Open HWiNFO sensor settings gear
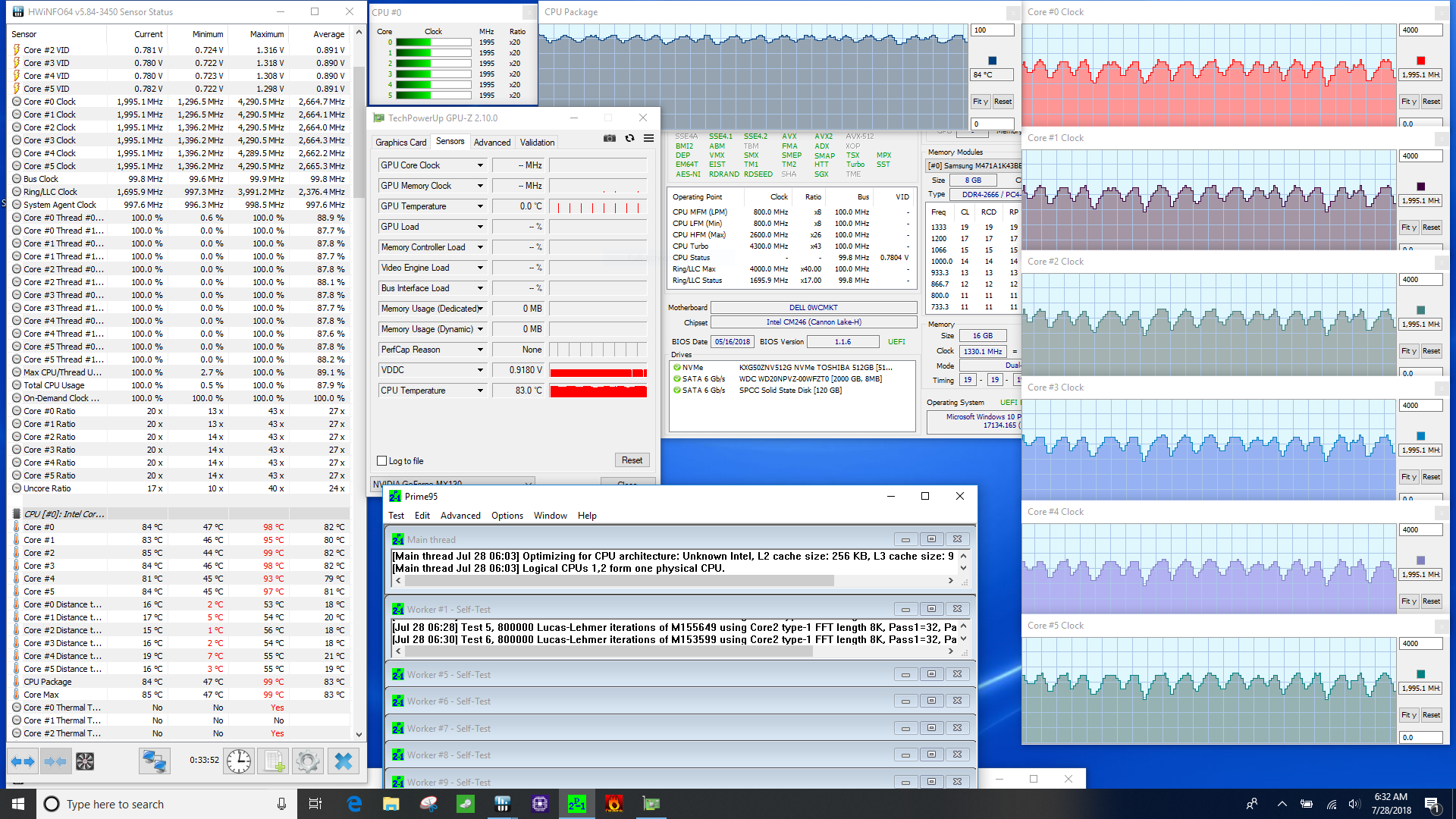1456x819 pixels. 308,761
